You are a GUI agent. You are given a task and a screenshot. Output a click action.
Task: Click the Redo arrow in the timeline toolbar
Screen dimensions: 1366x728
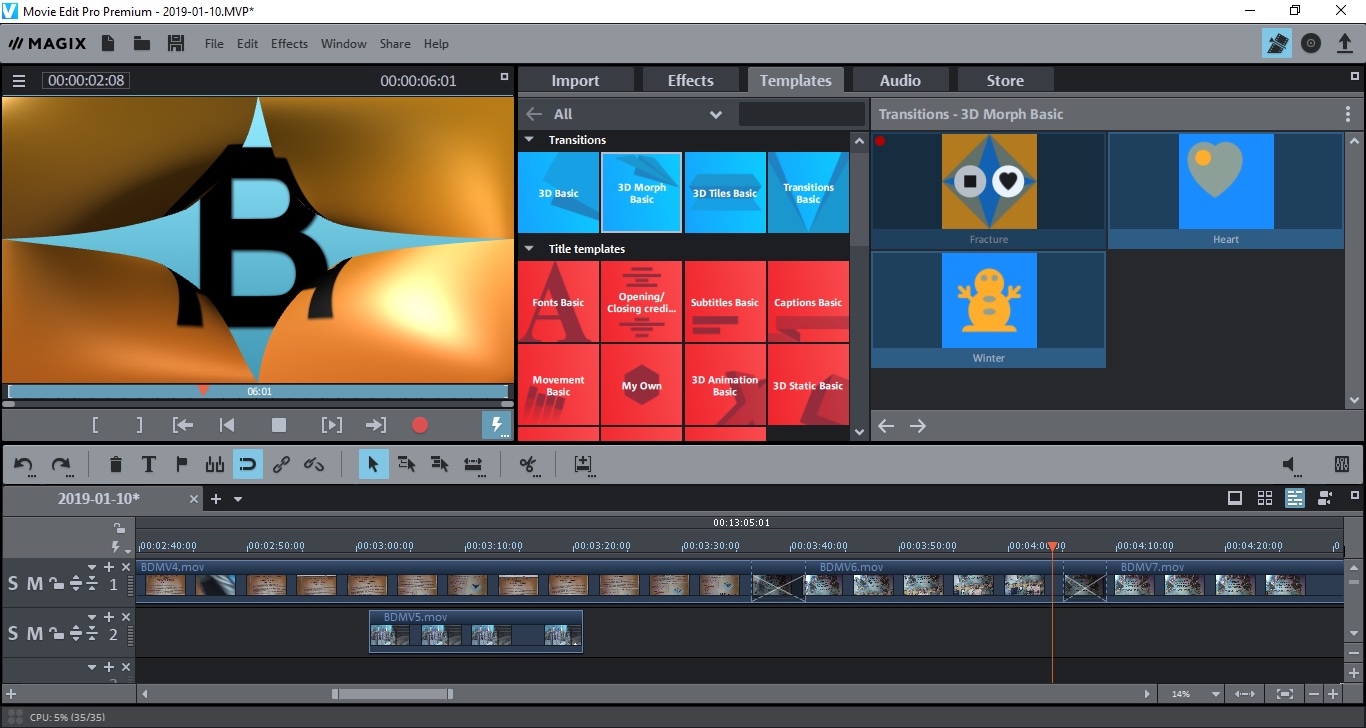[61, 464]
